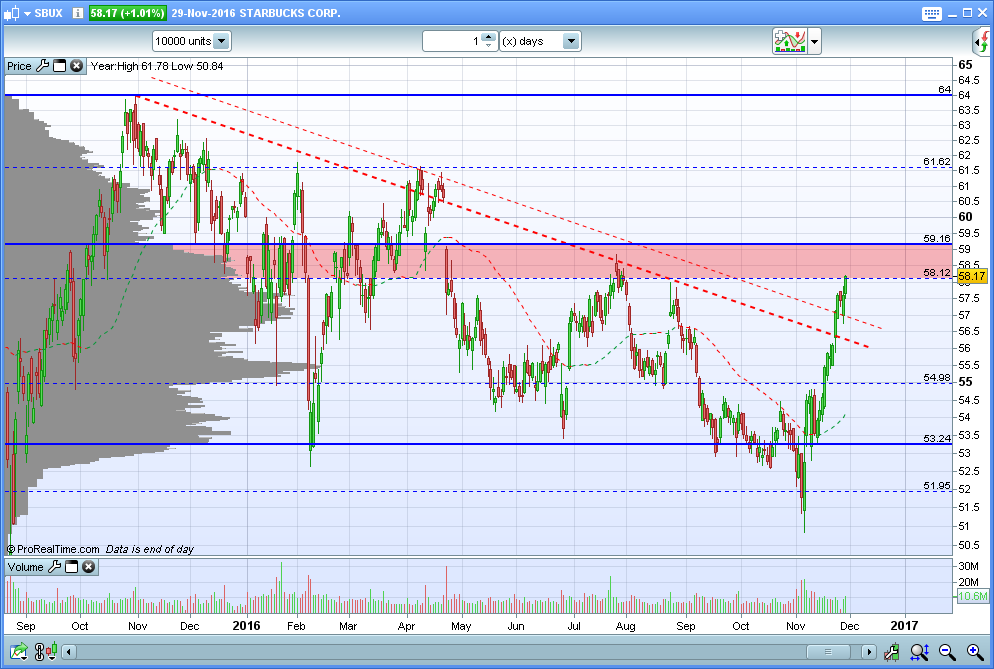Close the Volume indicator panel
Screen dimensions: 994x669
[89, 566]
